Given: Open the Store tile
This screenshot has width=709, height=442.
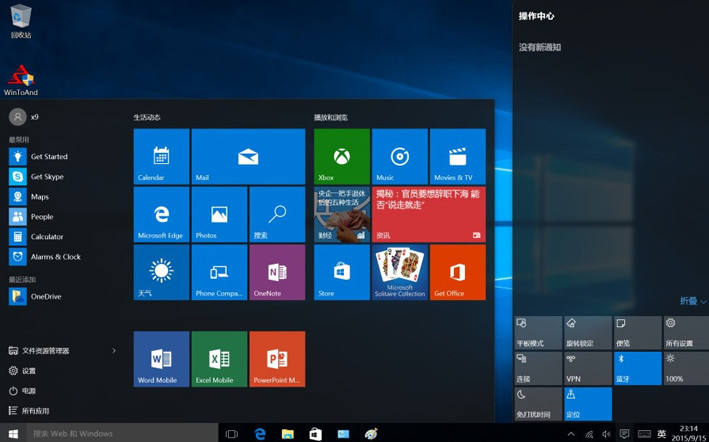Looking at the screenshot, I should [x=342, y=272].
